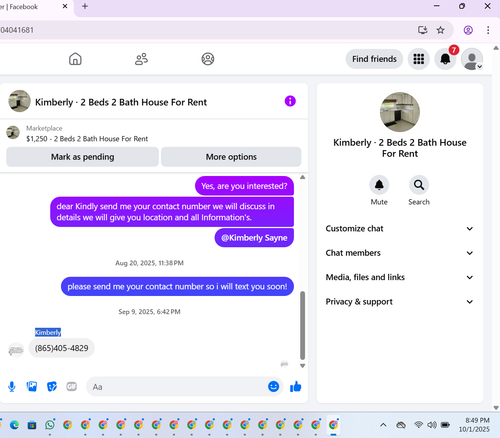Image resolution: width=500 pixels, height=438 pixels.
Task: Open the Groups icon in top navigation
Action: tap(208, 59)
